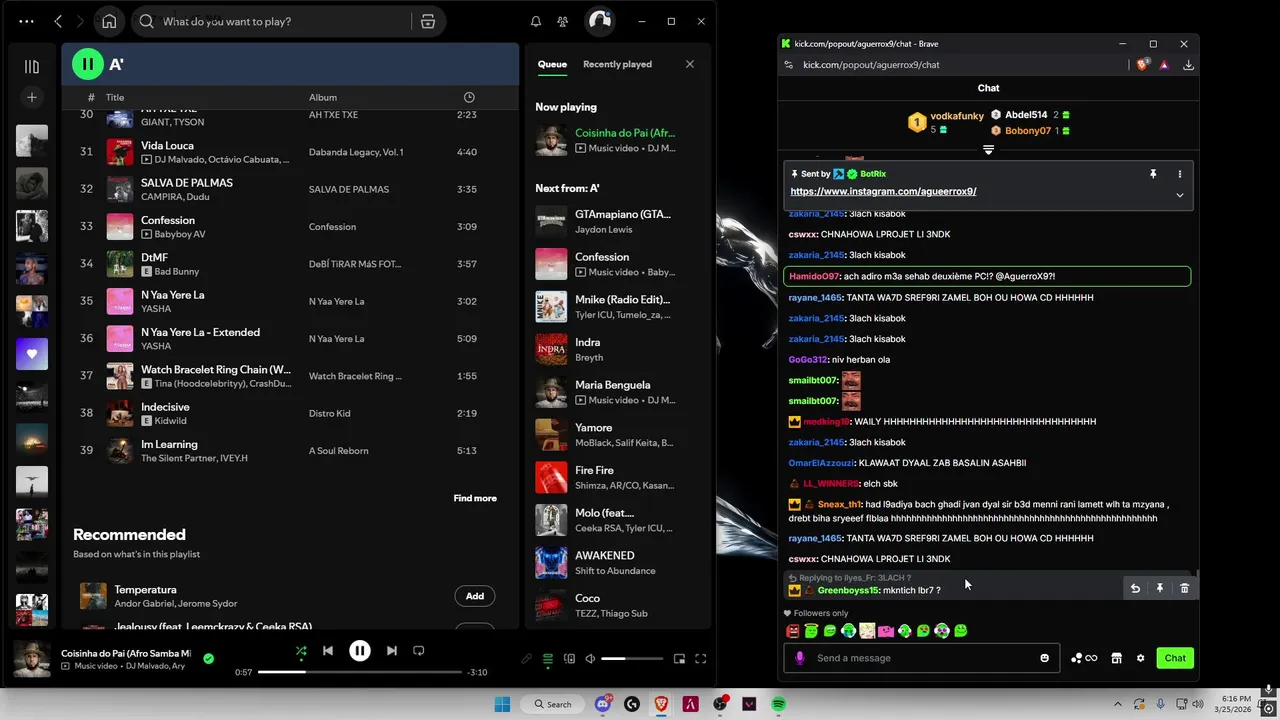Image resolution: width=1280 pixels, height=720 pixels.
Task: Open Discord from the taskbar
Action: (x=603, y=704)
